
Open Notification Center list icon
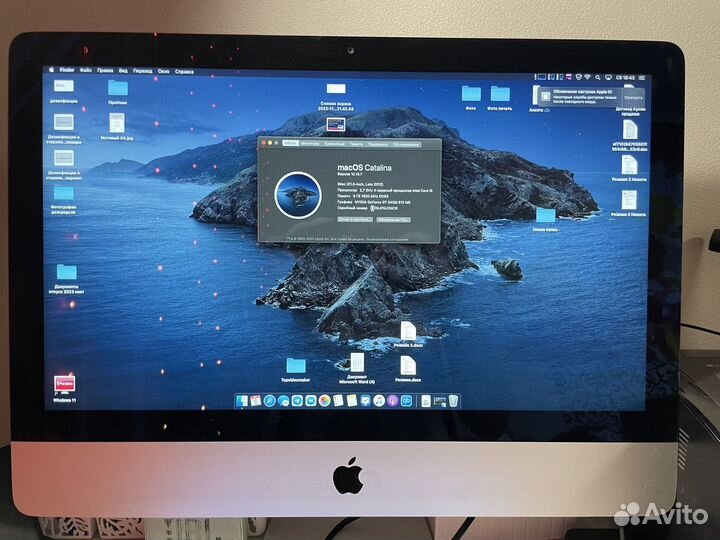(641, 78)
